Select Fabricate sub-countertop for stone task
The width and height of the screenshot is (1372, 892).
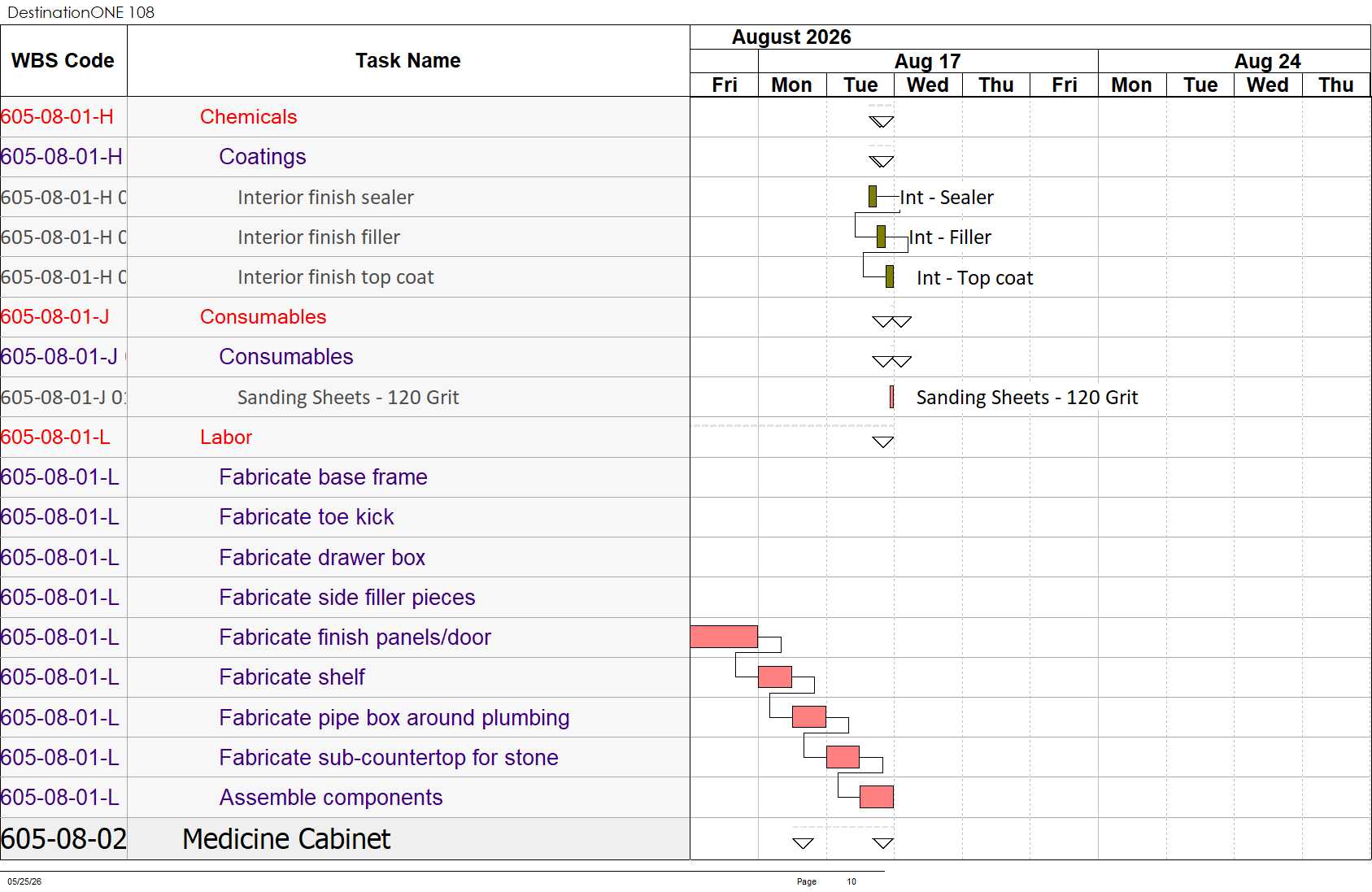click(389, 758)
